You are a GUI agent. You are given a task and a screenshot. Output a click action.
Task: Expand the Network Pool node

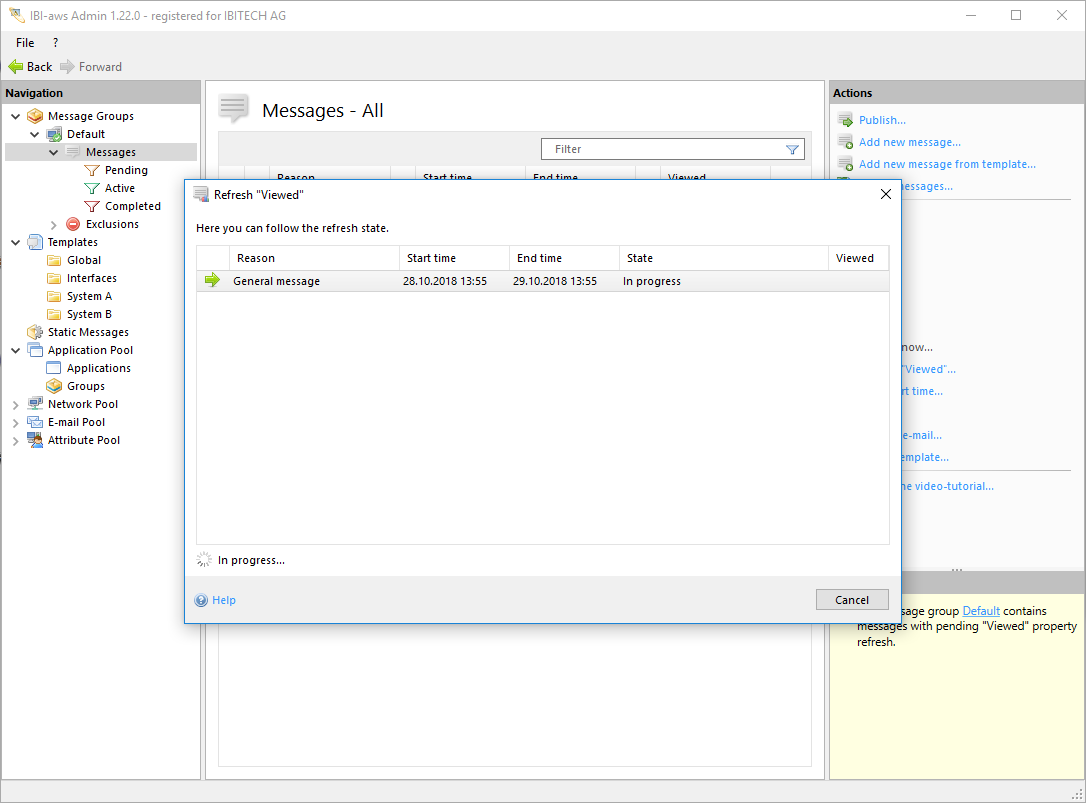click(16, 404)
